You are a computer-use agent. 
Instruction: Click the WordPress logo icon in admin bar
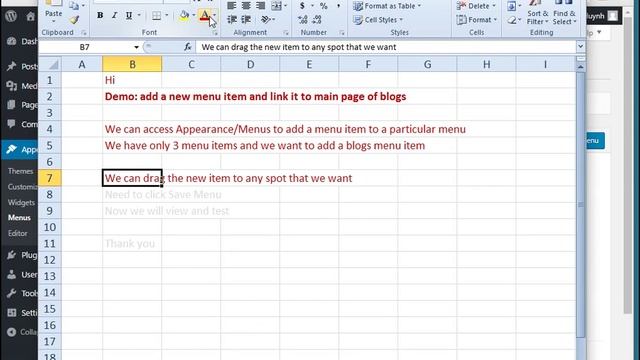click(x=11, y=16)
